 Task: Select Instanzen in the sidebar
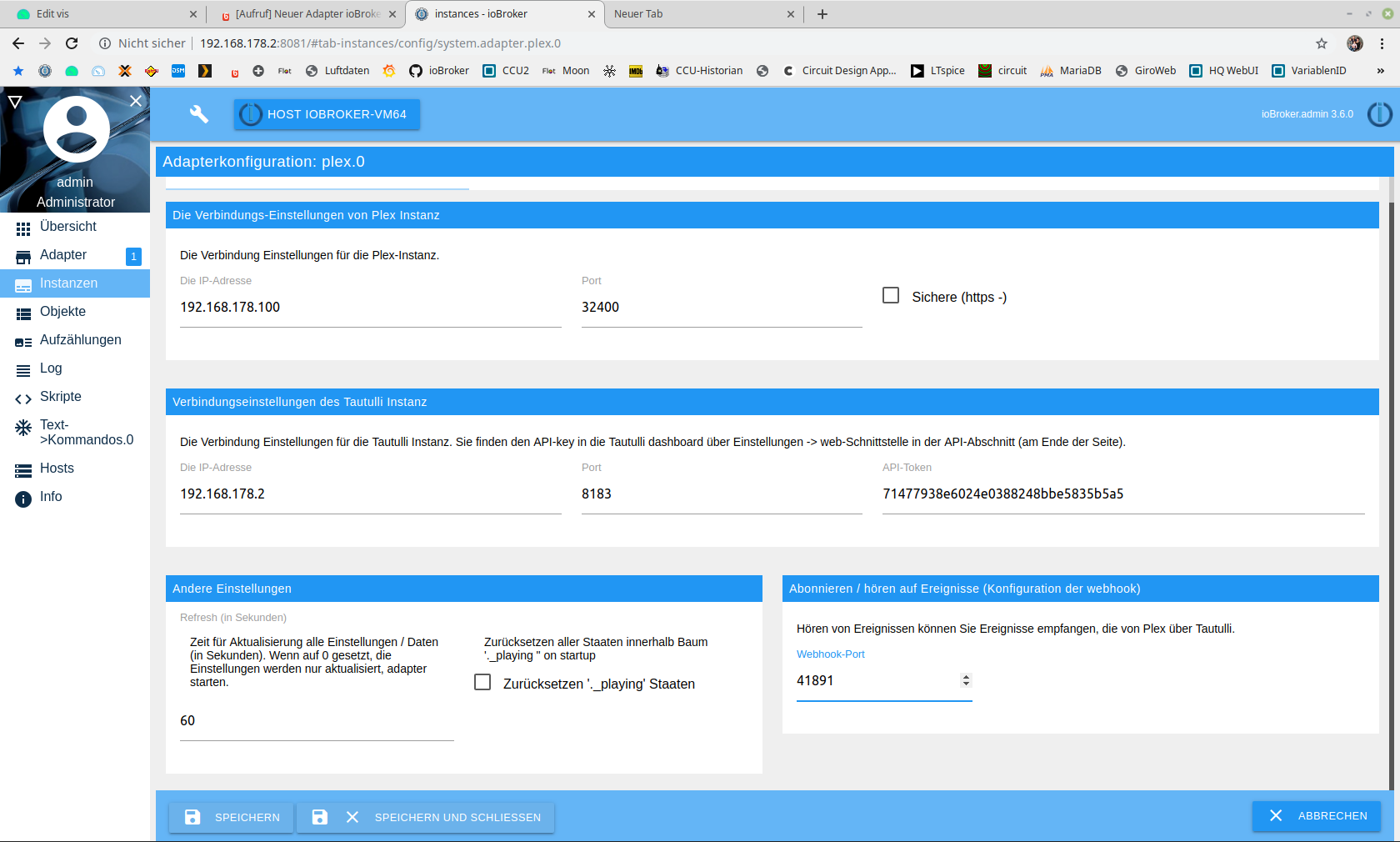point(75,283)
